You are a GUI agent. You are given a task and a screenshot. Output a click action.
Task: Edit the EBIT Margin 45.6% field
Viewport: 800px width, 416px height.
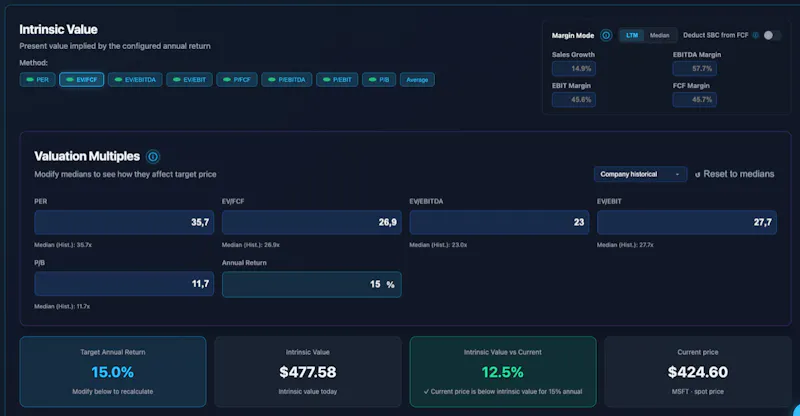click(x=573, y=100)
